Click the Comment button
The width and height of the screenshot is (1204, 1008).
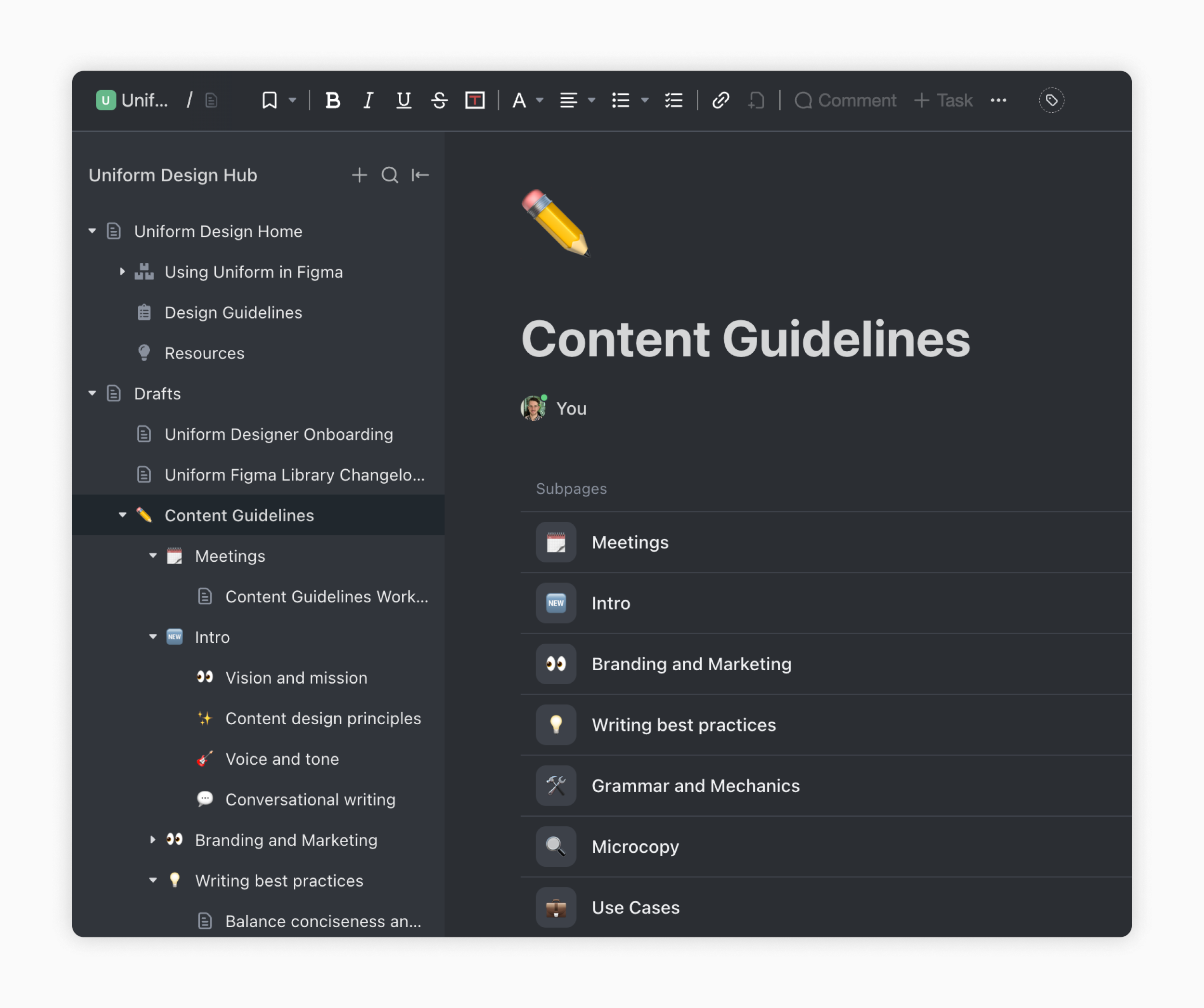point(845,100)
